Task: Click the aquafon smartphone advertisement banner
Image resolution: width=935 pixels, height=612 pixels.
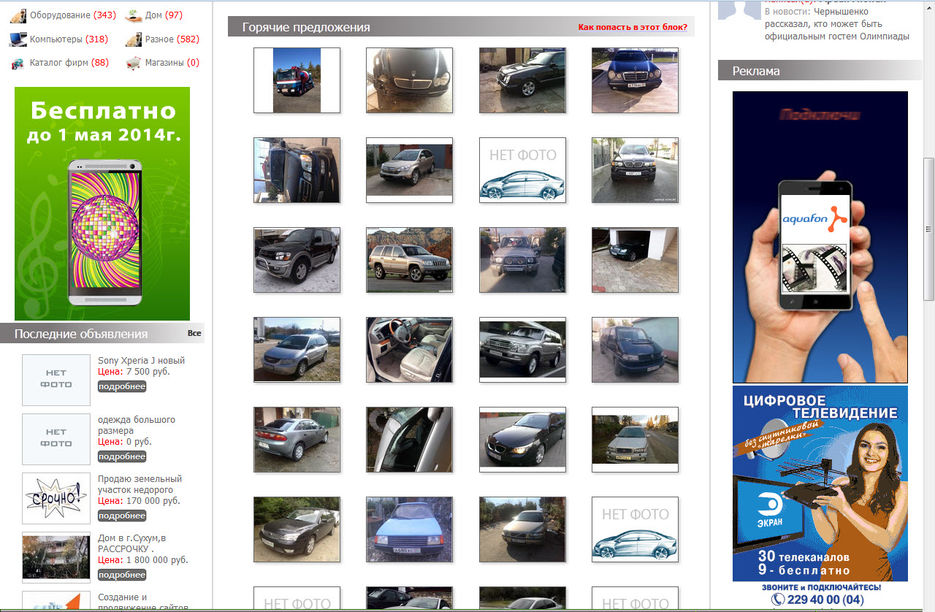Action: click(x=820, y=237)
